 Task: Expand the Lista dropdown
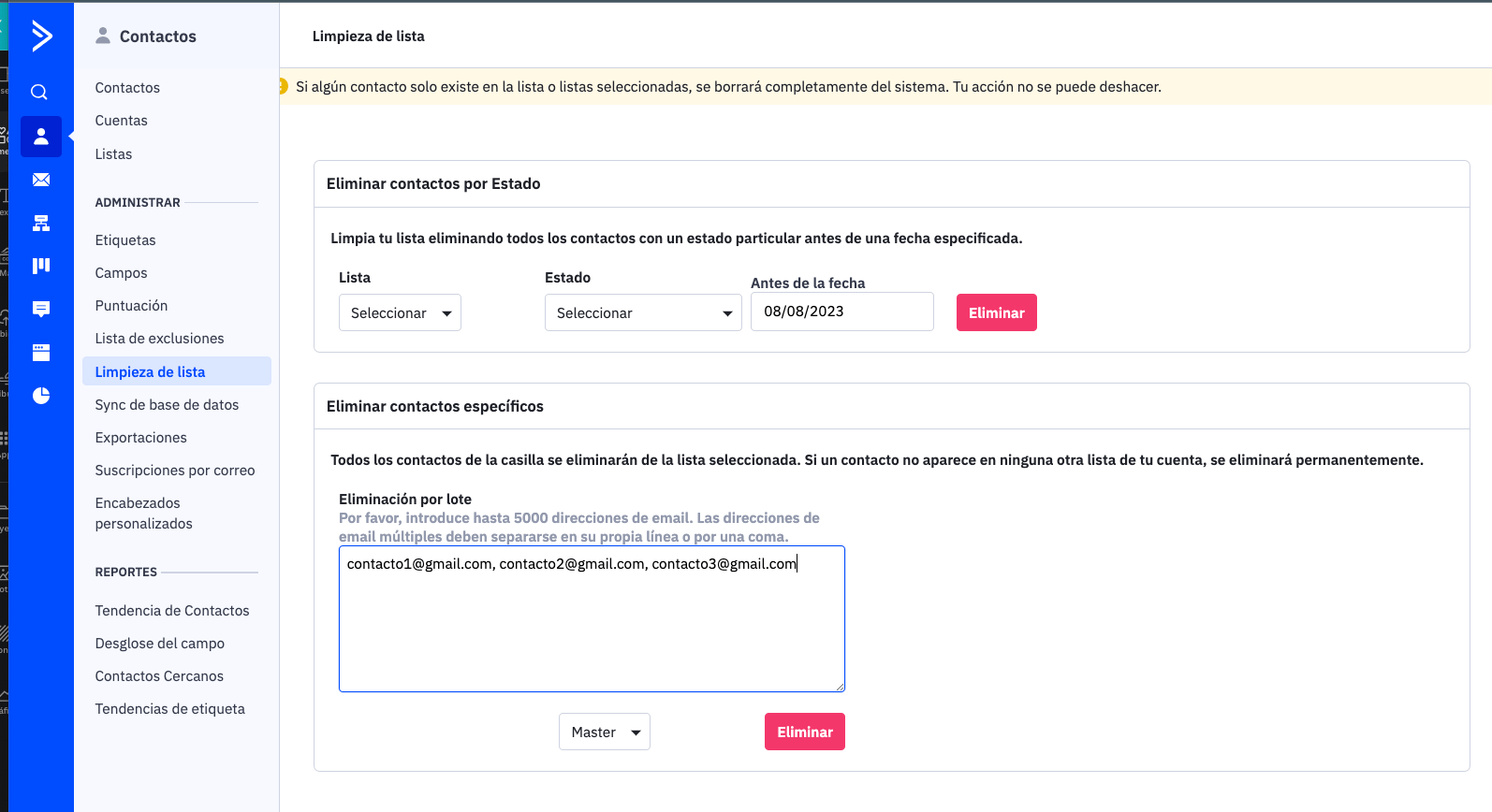coord(400,313)
